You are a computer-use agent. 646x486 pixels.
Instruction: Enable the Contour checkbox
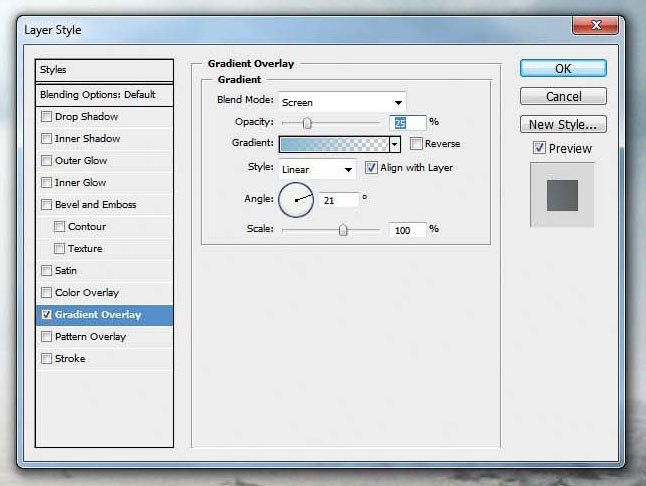(x=60, y=227)
